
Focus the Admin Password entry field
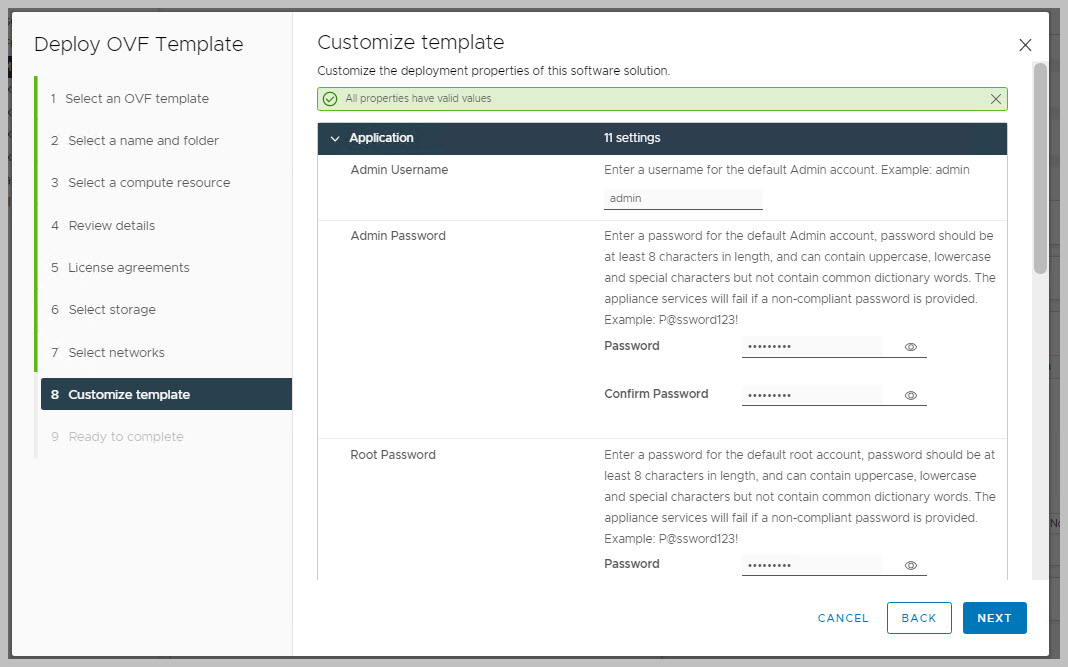812,347
